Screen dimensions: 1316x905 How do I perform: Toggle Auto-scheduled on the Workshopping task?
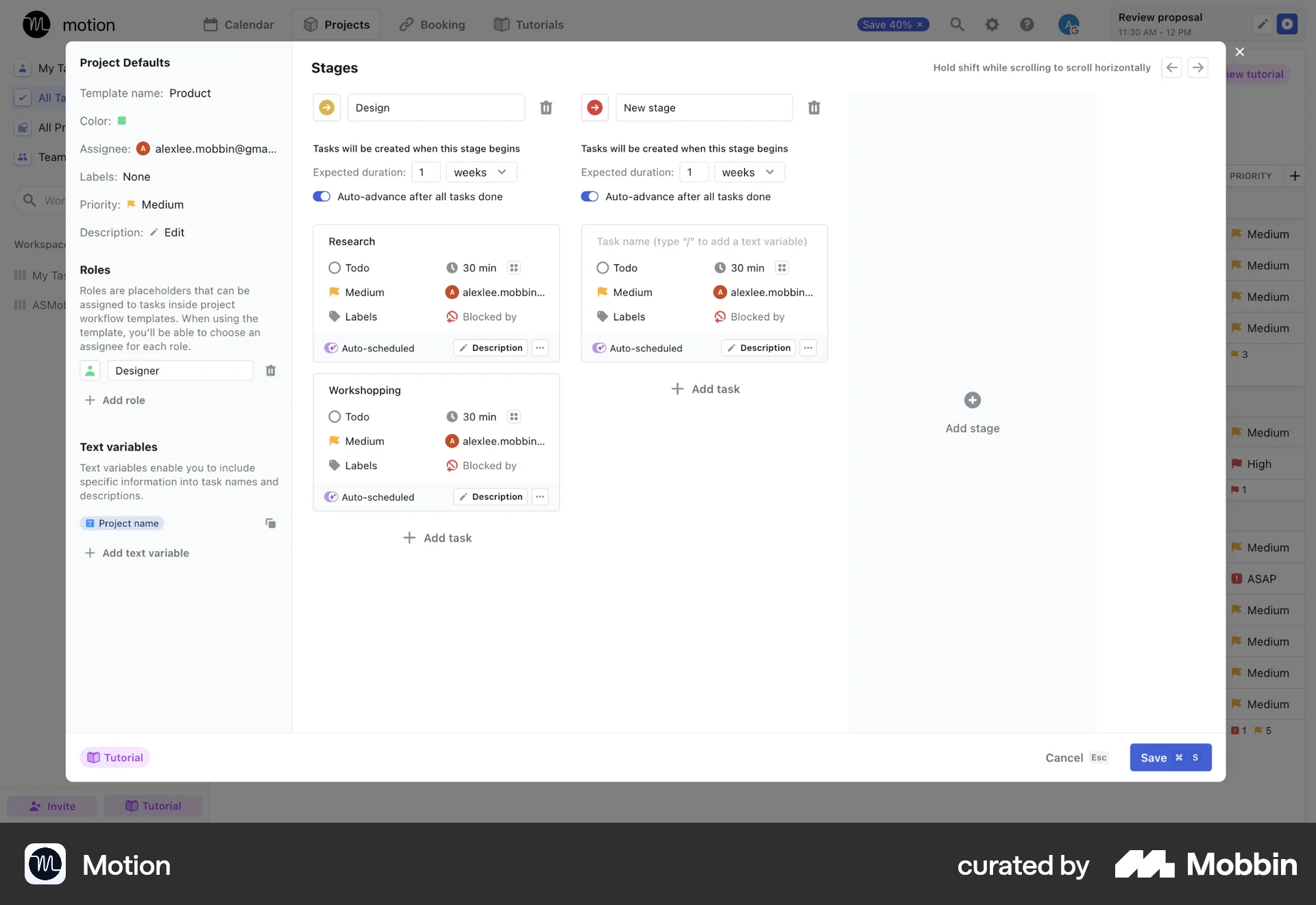[332, 496]
